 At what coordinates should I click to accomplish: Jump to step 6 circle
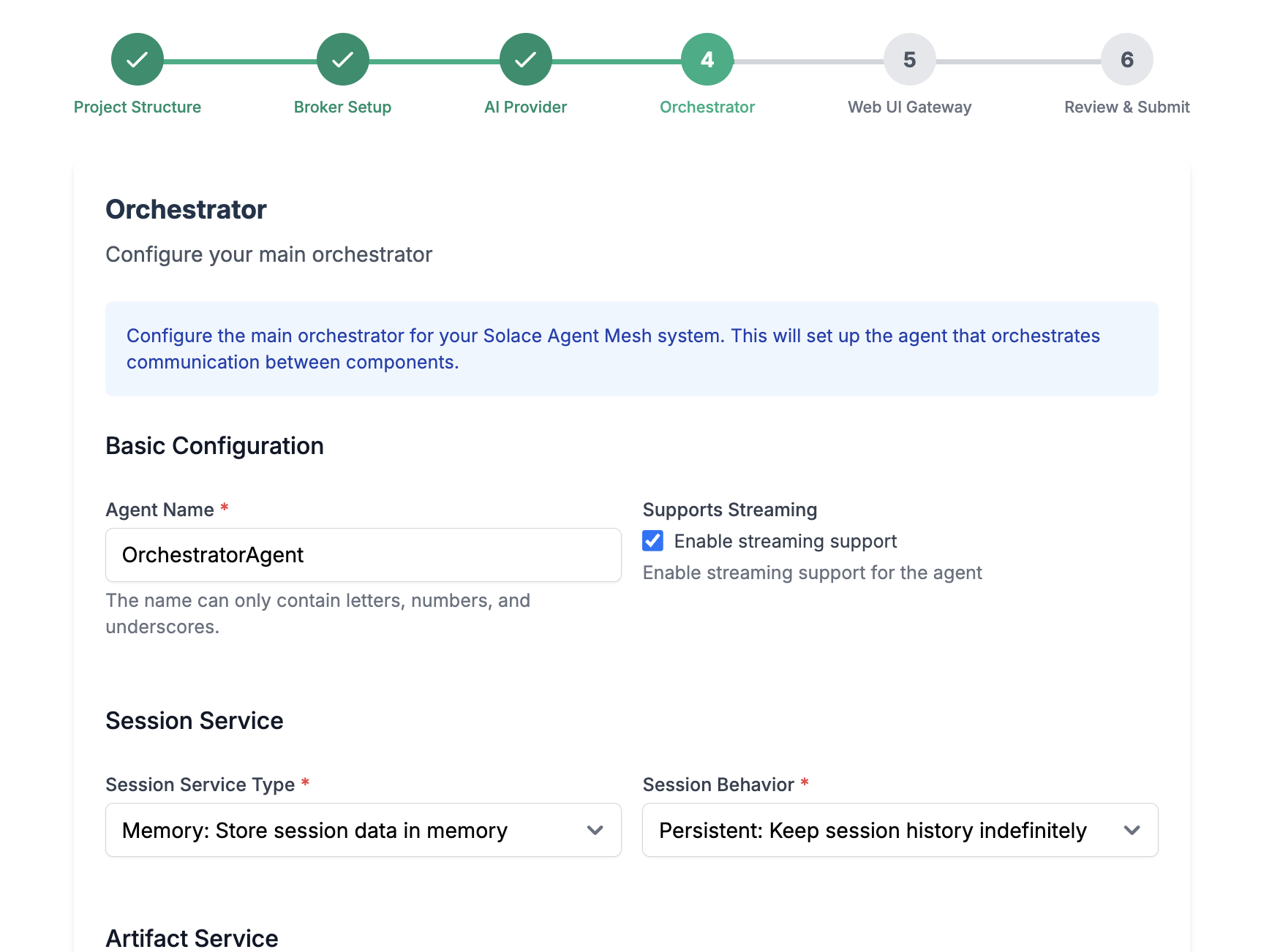1126,59
